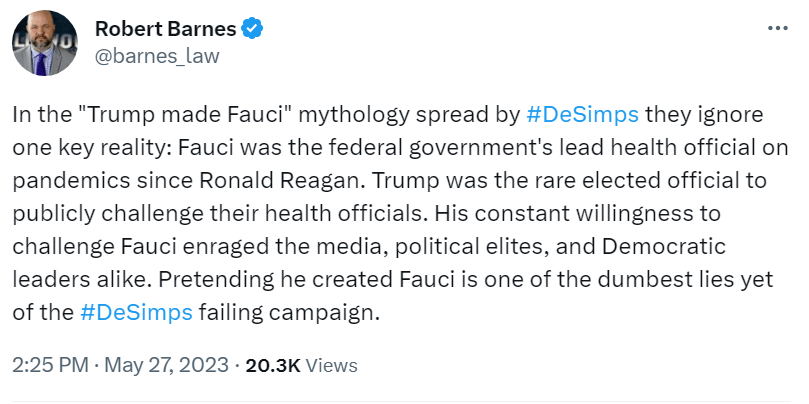Open the #DeSimps hashtag before 'failing campaign'
The width and height of the screenshot is (809, 404).
[x=136, y=311]
